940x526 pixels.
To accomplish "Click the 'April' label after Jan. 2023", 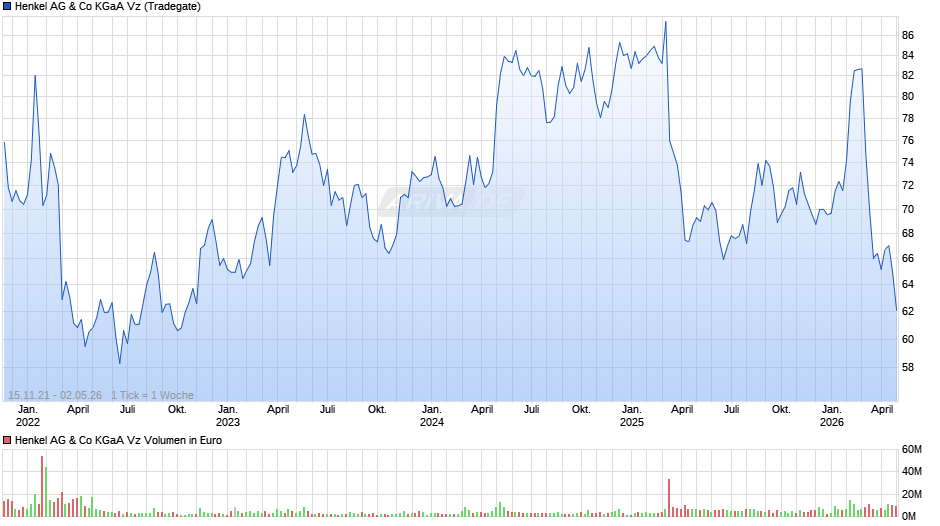I will pos(278,410).
